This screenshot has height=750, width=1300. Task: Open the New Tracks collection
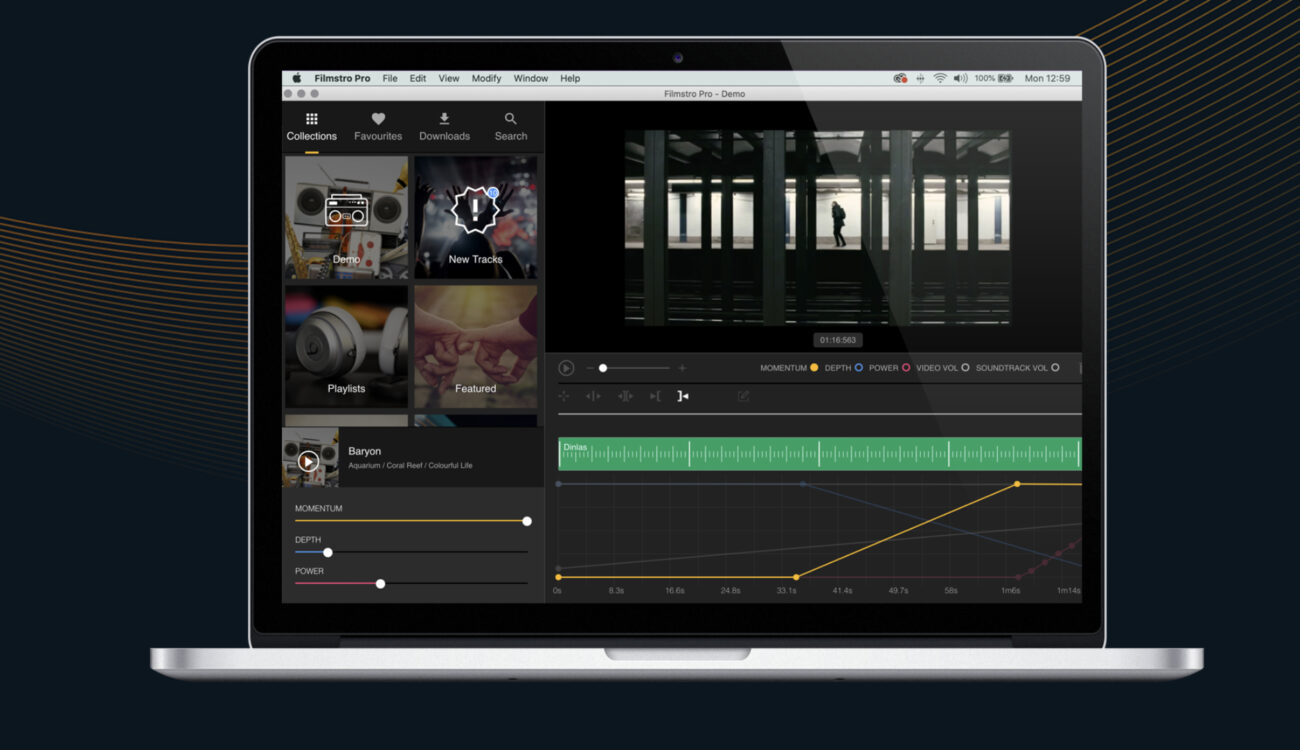tap(476, 217)
